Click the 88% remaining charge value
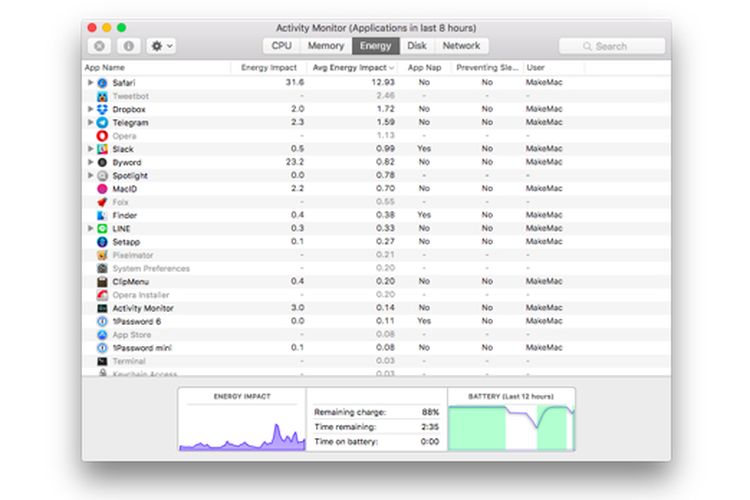The width and height of the screenshot is (750, 500). click(x=430, y=412)
